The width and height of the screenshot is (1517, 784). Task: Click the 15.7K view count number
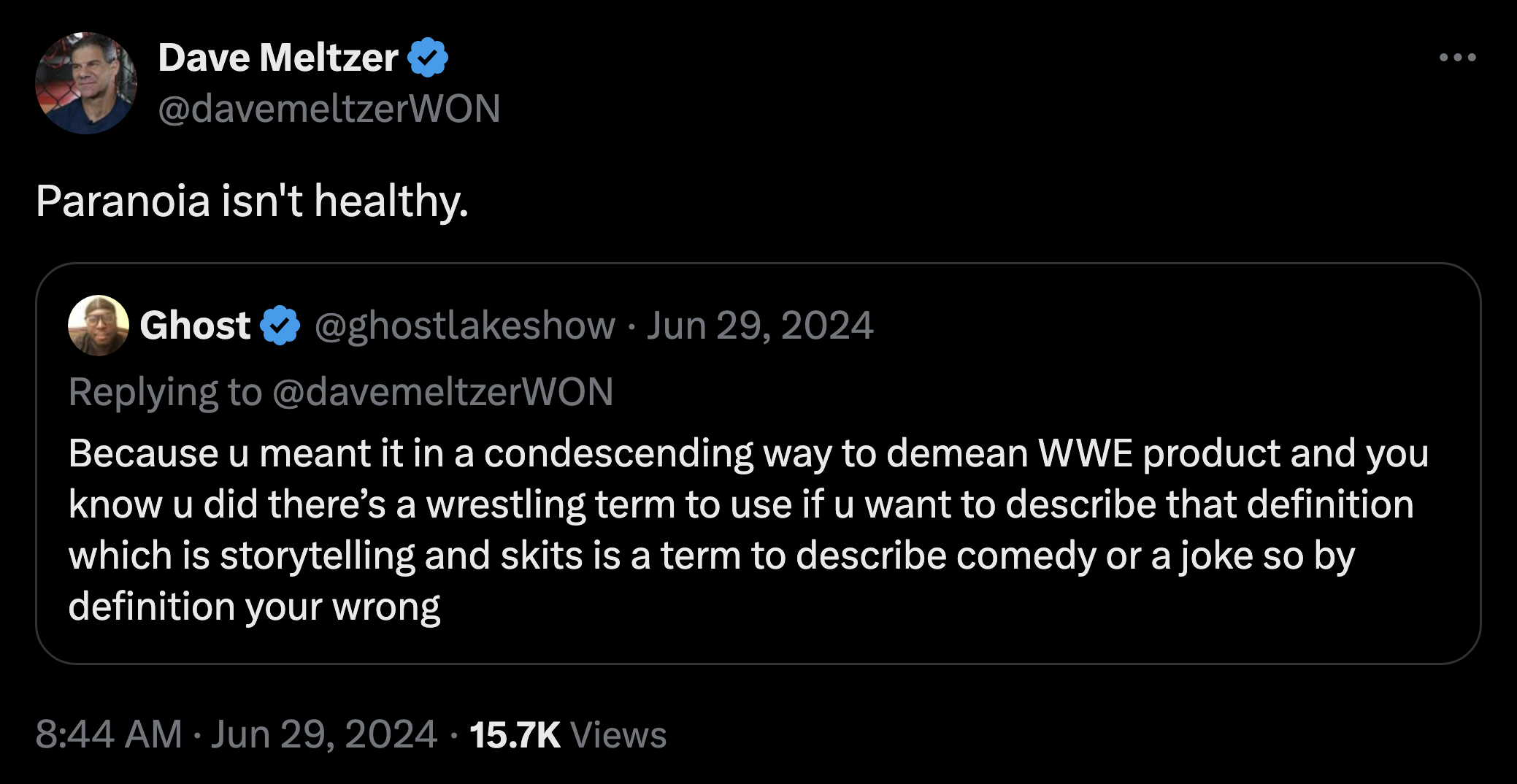click(515, 734)
